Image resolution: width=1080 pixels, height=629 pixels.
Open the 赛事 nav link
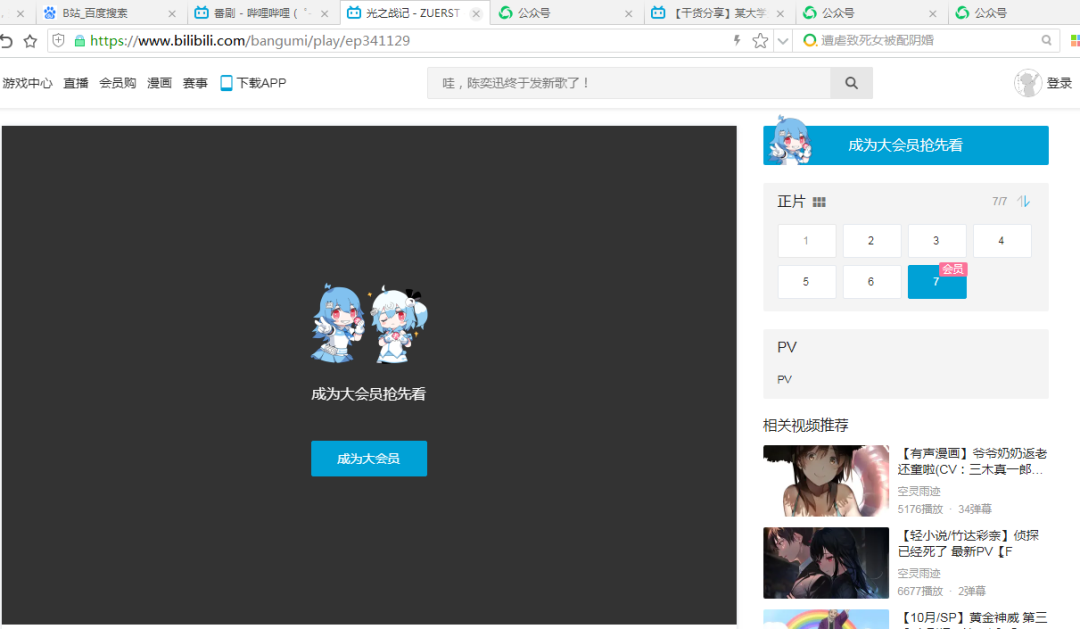point(195,83)
